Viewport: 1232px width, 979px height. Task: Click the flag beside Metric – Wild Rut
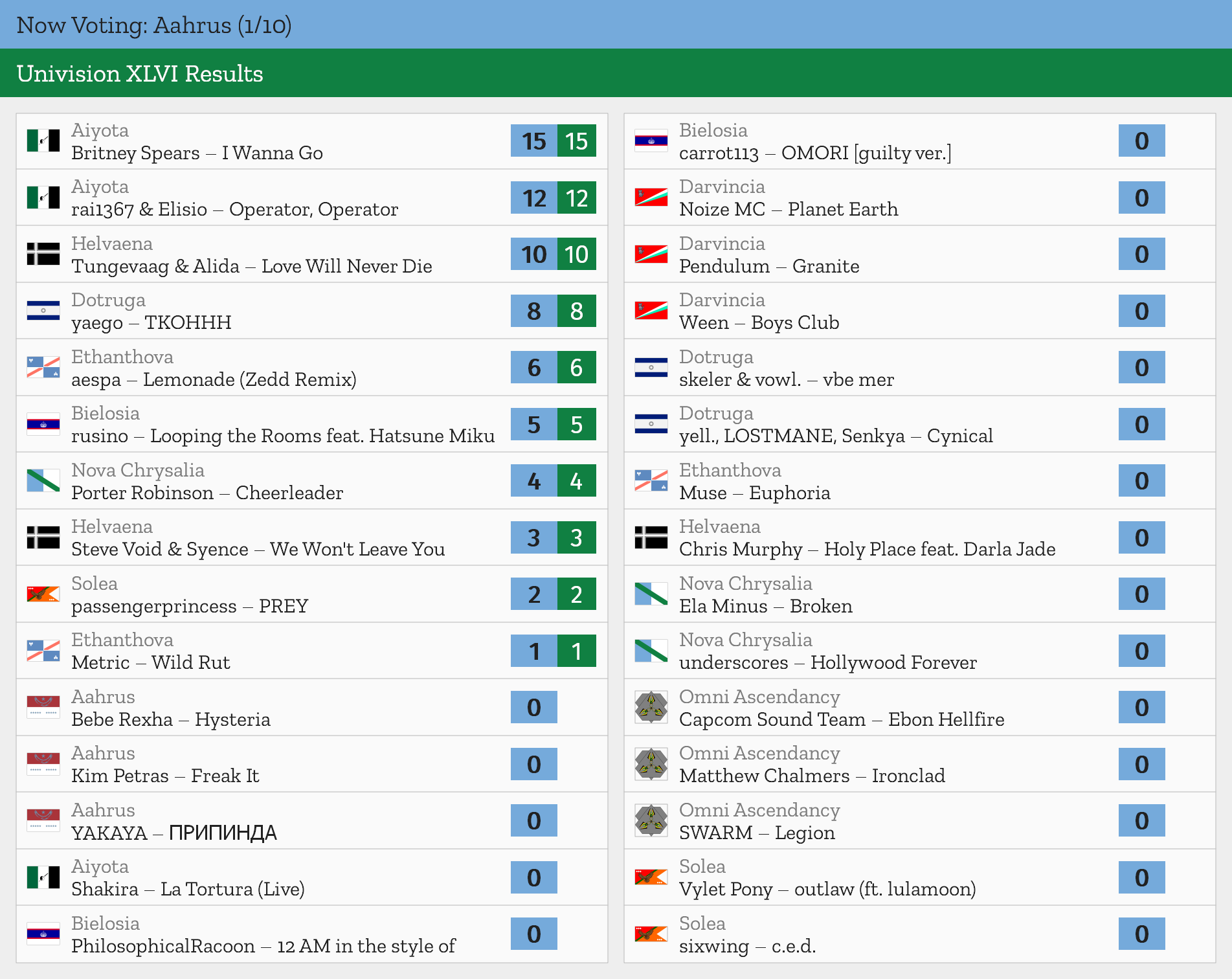pos(43,651)
